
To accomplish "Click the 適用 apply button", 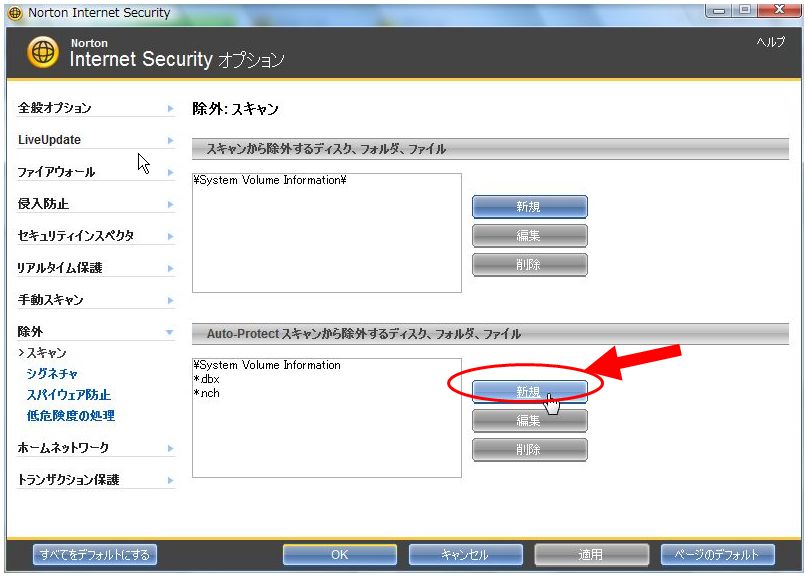I will [591, 554].
